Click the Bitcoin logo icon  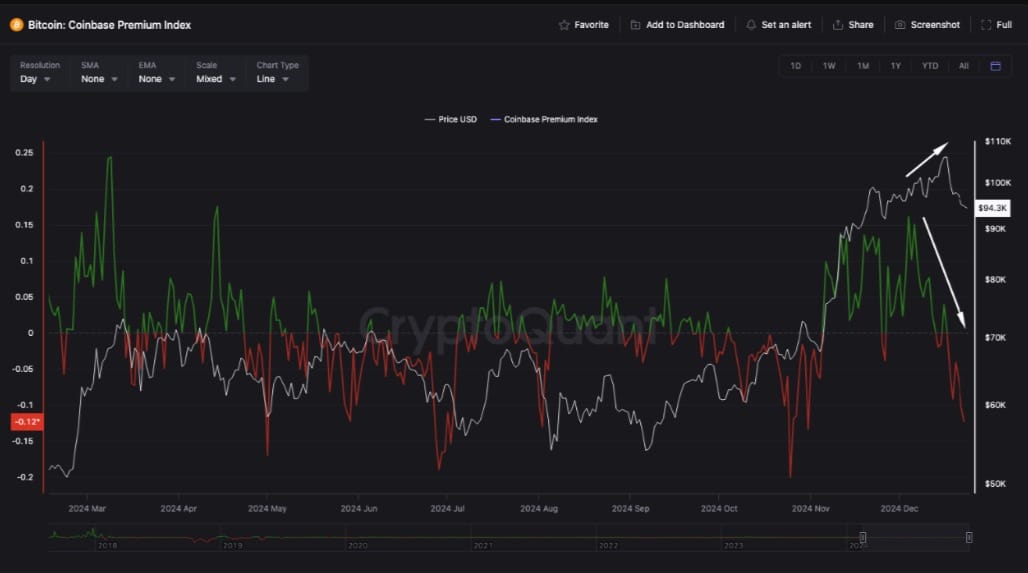pos(16,24)
